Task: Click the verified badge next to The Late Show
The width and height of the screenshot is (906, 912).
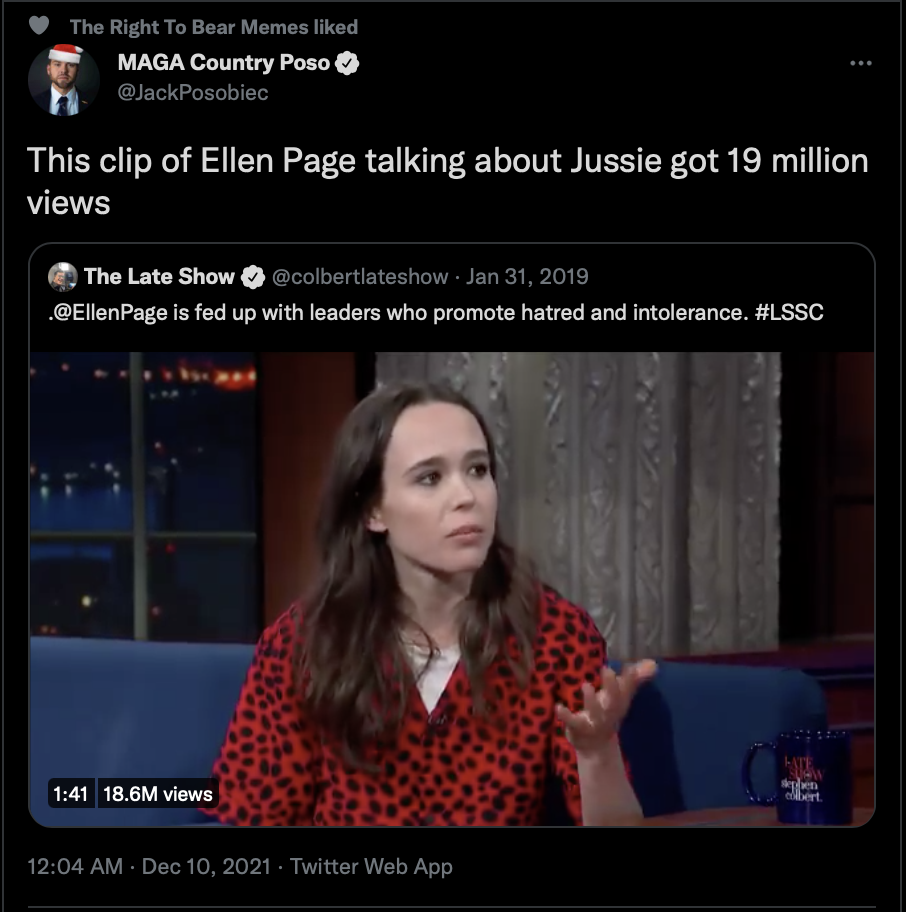Action: pyautogui.click(x=253, y=277)
